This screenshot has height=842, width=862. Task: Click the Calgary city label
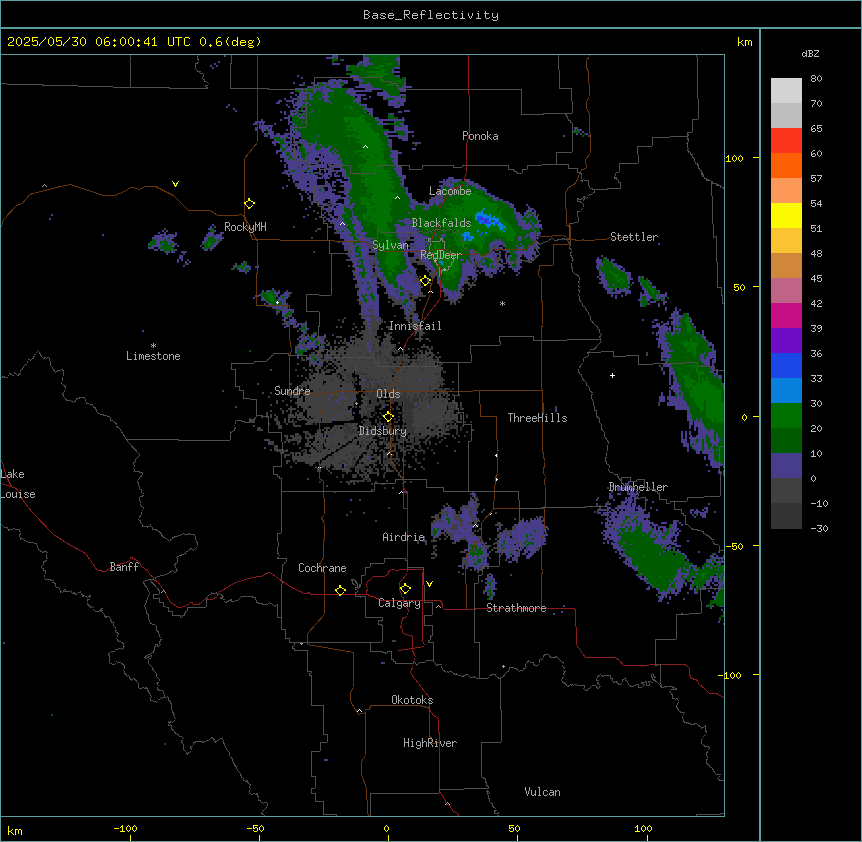pos(399,603)
